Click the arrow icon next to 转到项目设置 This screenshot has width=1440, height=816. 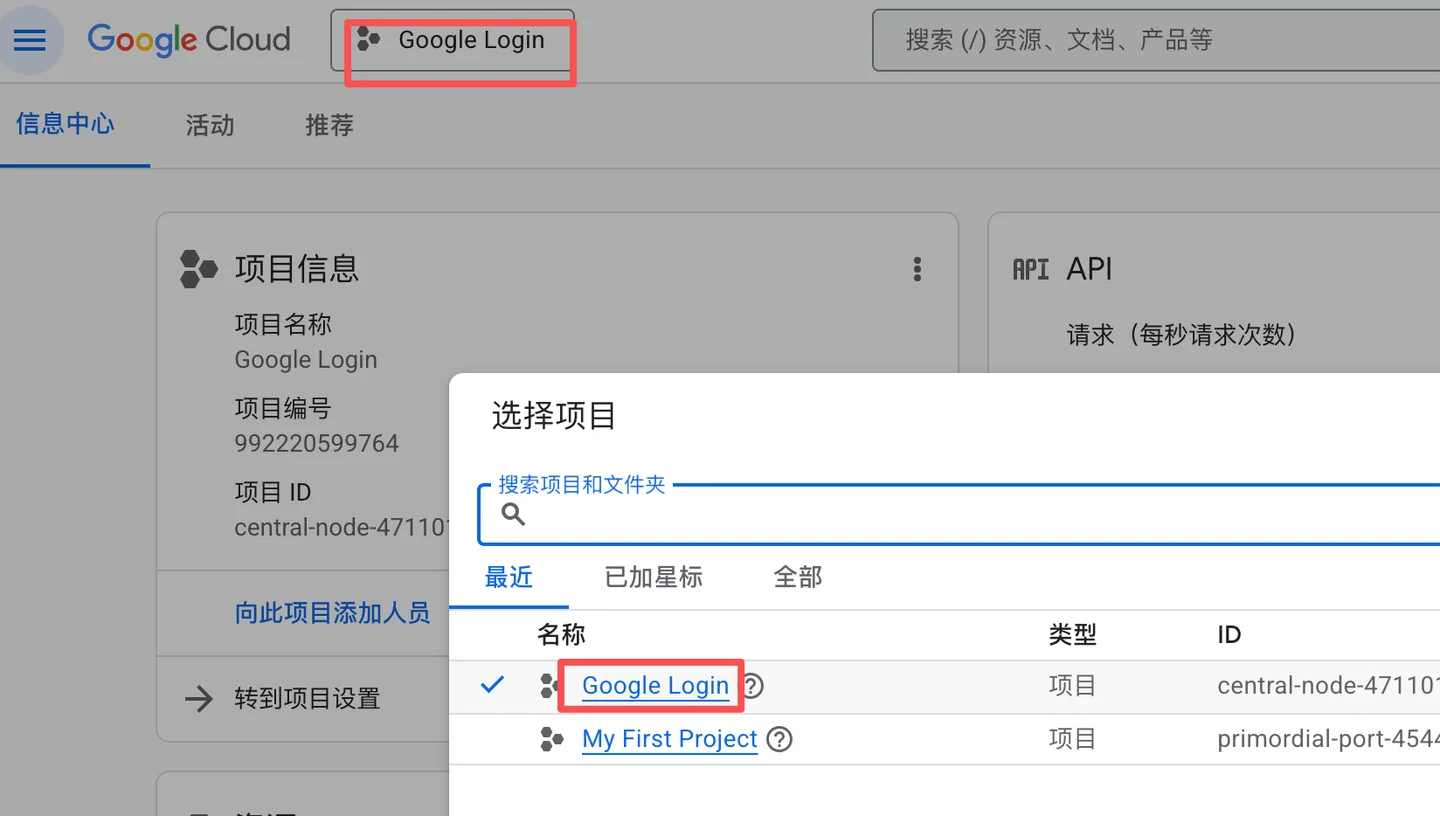[x=197, y=699]
